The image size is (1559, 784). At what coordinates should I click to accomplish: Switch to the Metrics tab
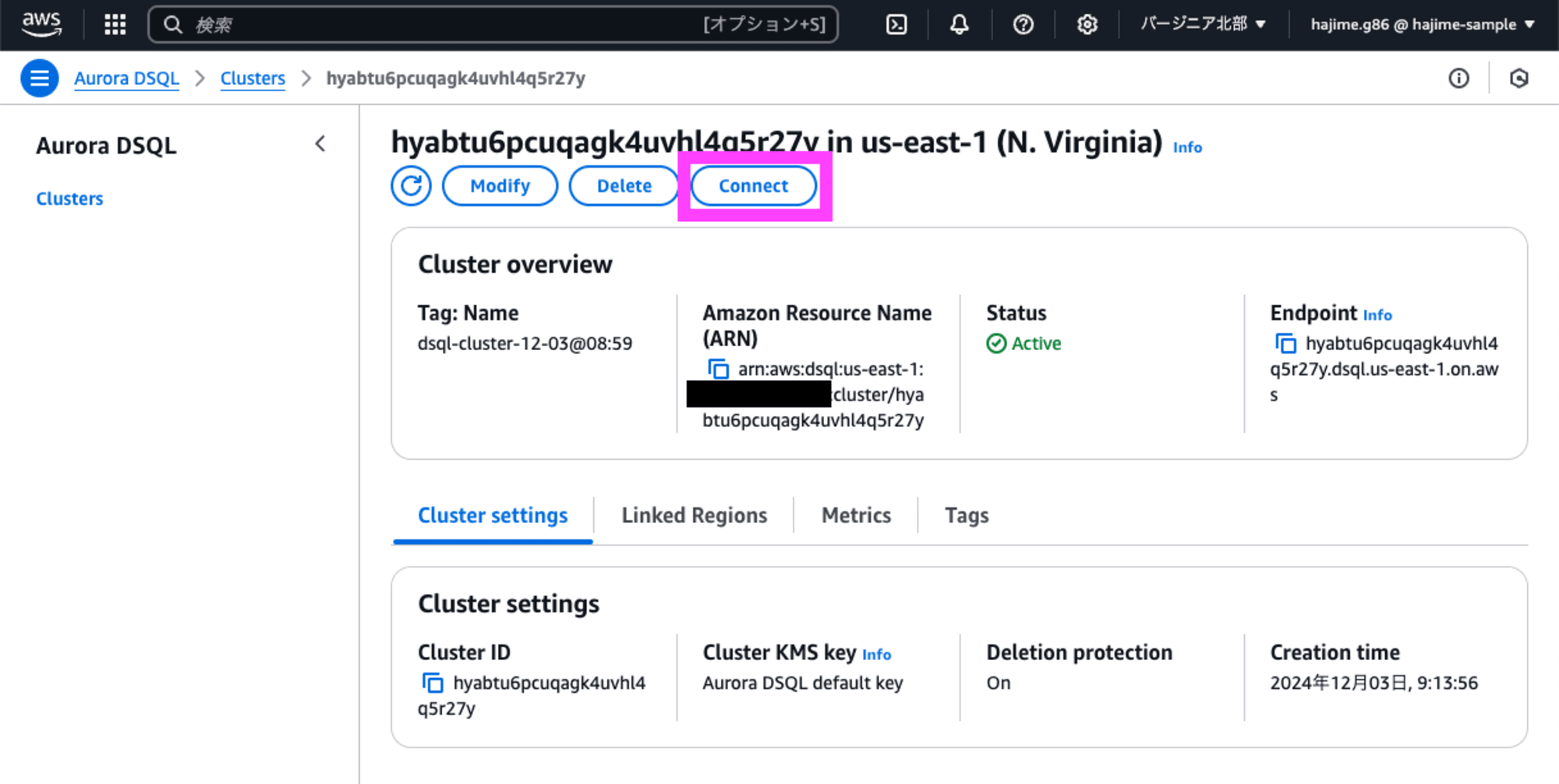pyautogui.click(x=856, y=515)
